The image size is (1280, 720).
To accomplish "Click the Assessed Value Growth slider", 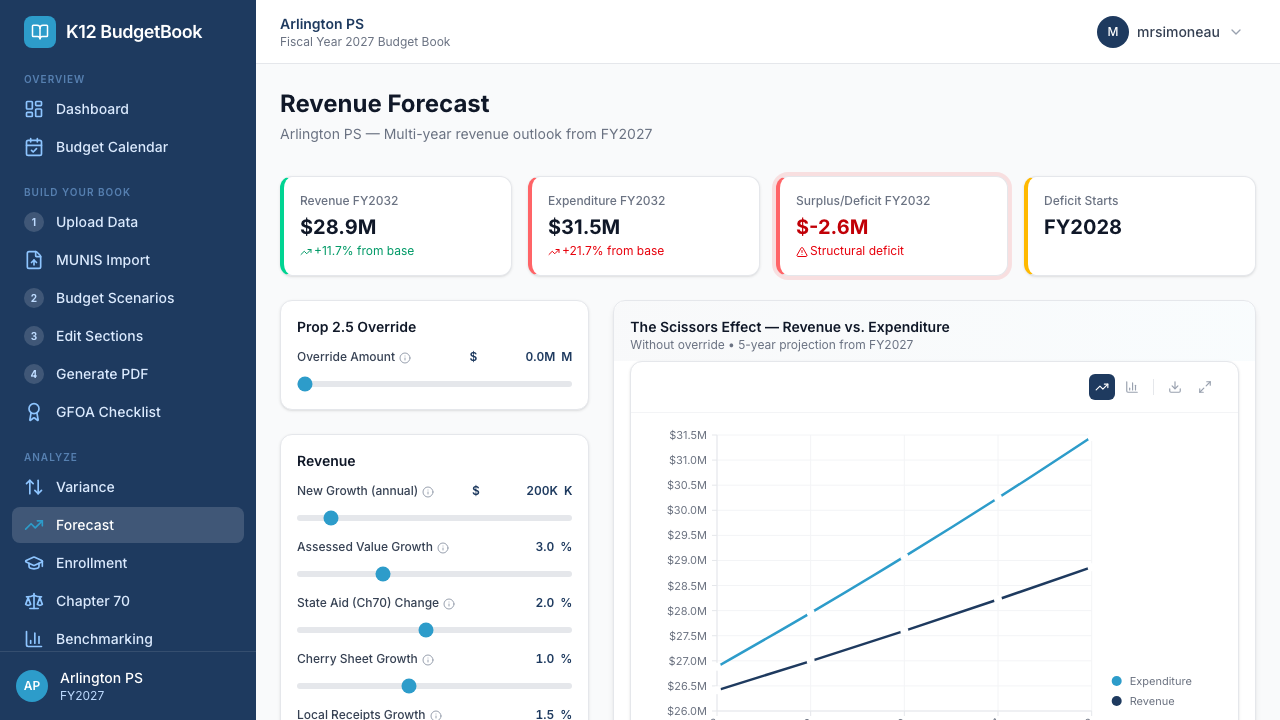I will coord(434,574).
